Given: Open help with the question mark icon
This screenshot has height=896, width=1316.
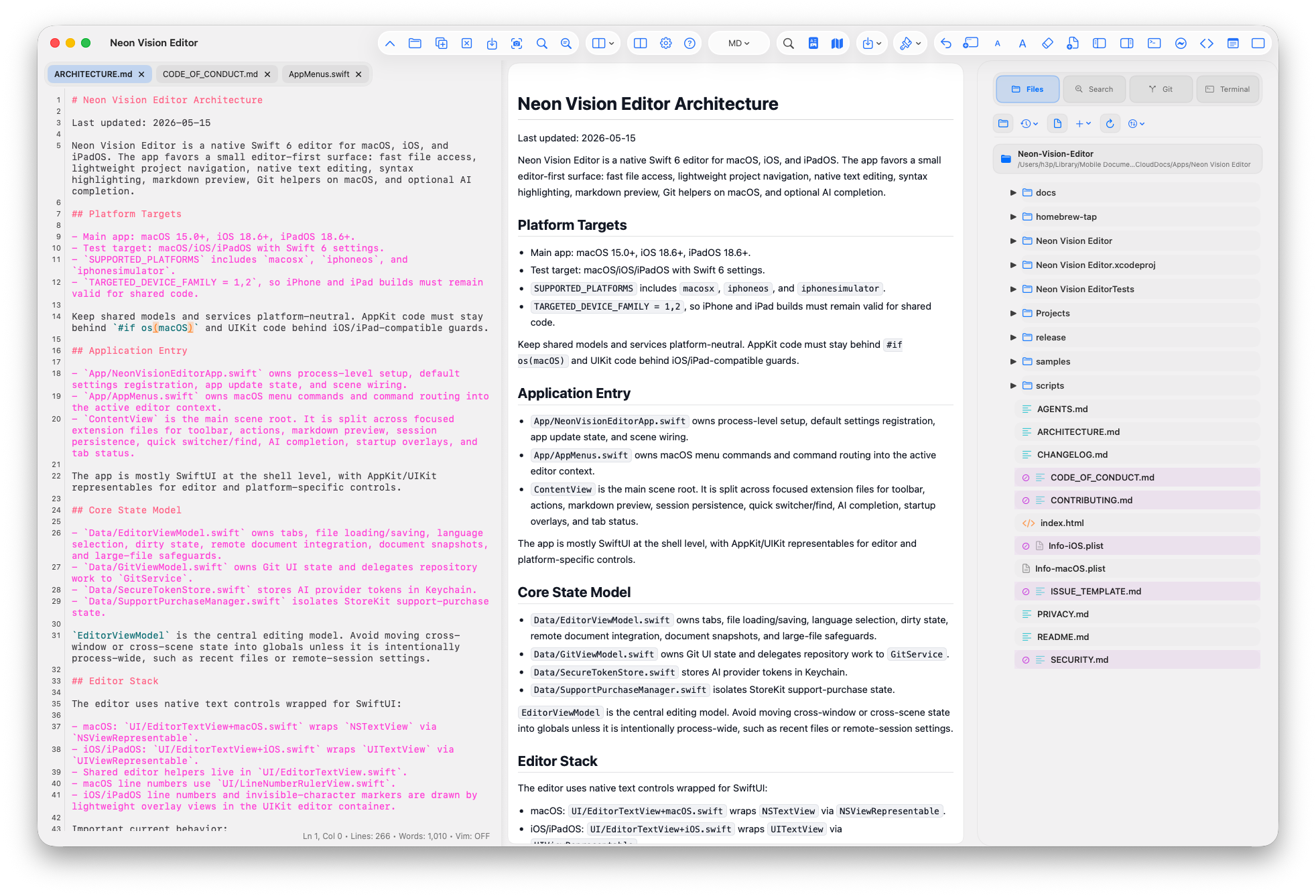Looking at the screenshot, I should pos(689,44).
